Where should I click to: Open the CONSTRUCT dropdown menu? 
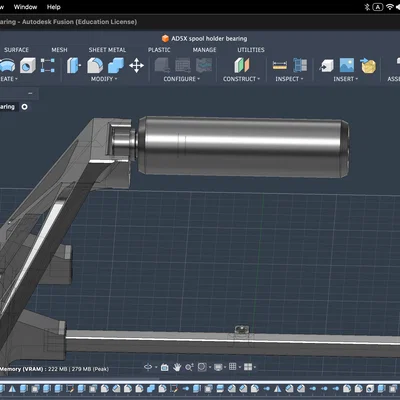pyautogui.click(x=241, y=79)
